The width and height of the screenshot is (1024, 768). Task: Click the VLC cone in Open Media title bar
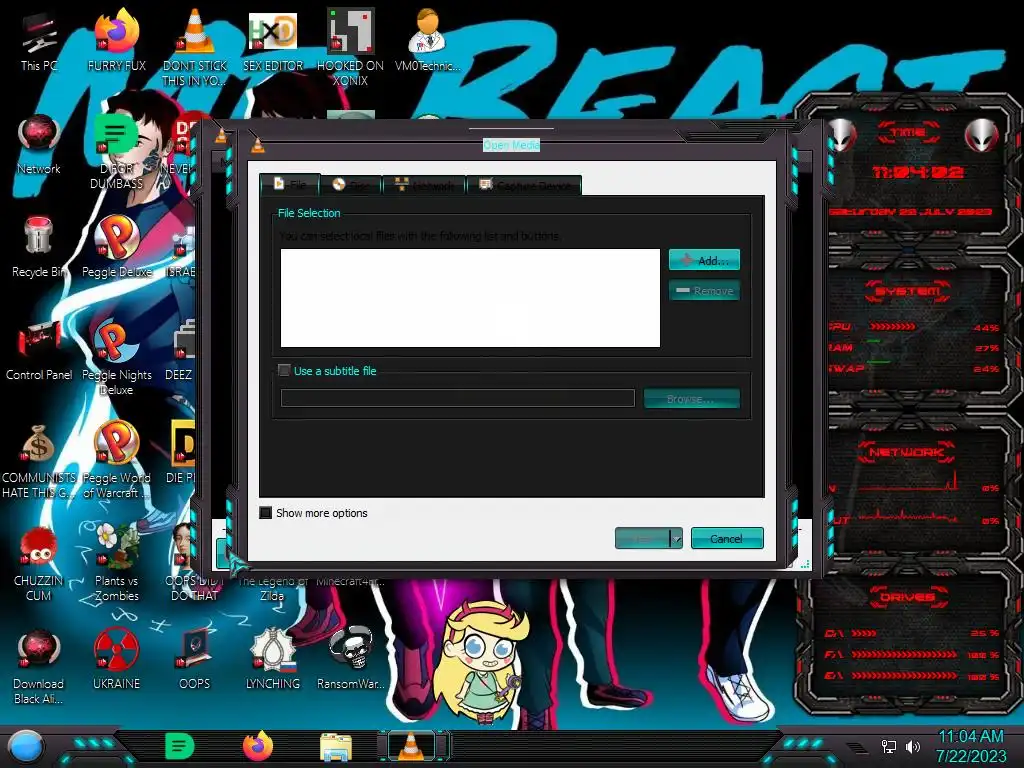point(258,146)
